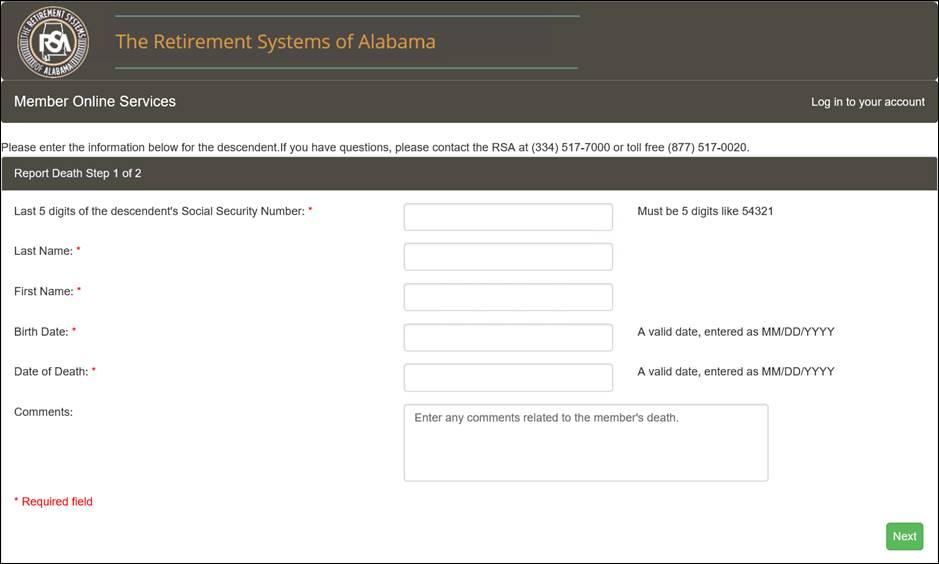Click the Retirement Systems of Alabama title

point(275,41)
